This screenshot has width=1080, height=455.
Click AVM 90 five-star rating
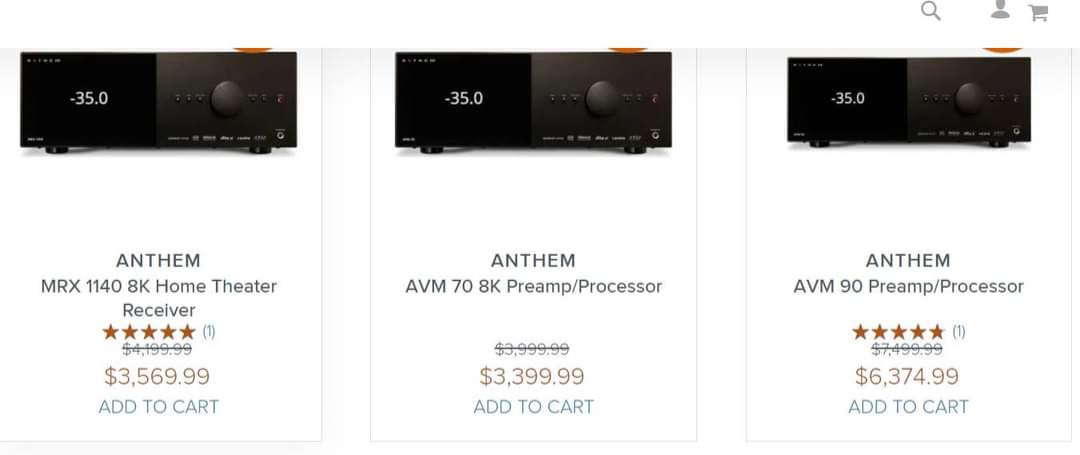pos(897,331)
